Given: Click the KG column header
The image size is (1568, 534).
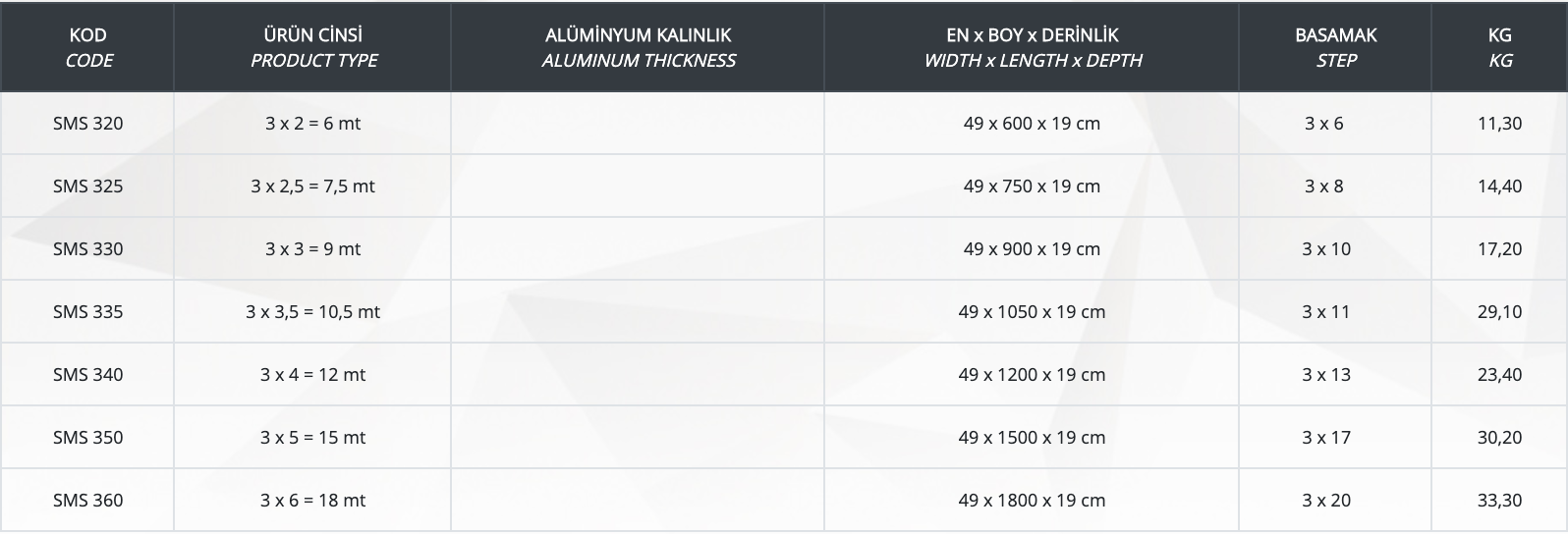Looking at the screenshot, I should click(x=1499, y=47).
